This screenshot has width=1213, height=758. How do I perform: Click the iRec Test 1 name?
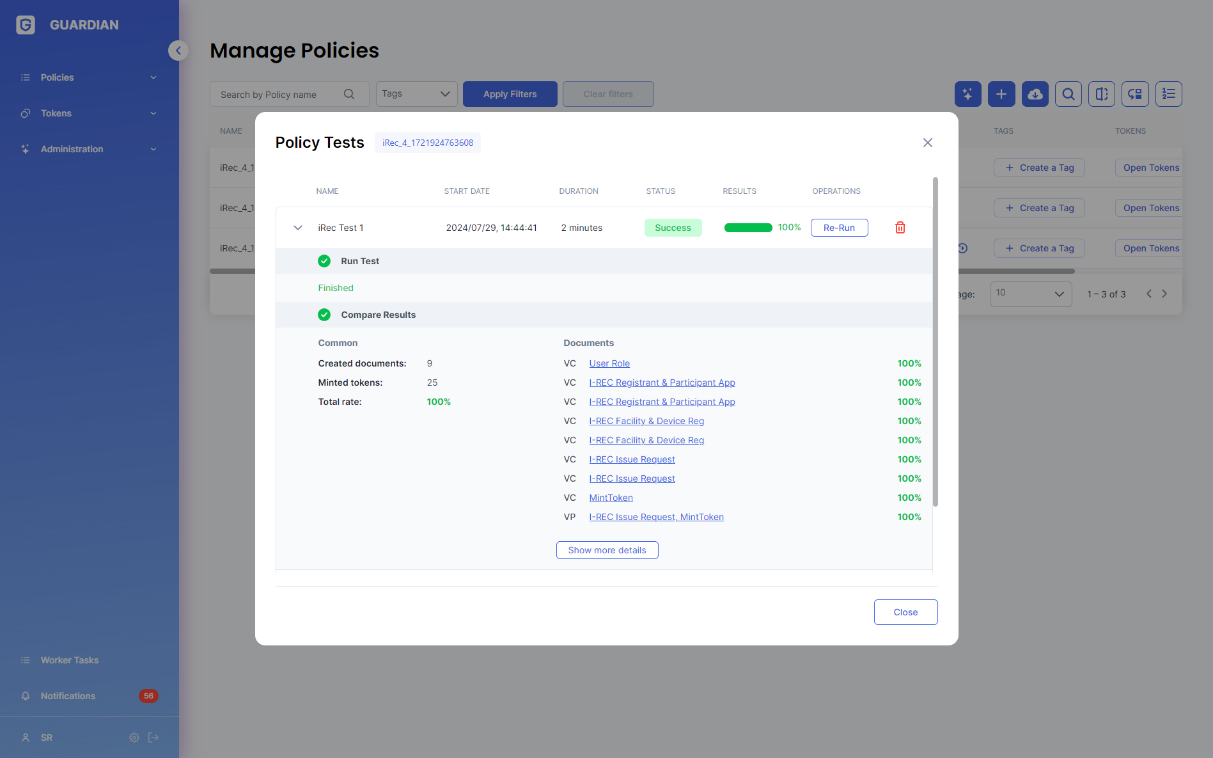point(341,228)
